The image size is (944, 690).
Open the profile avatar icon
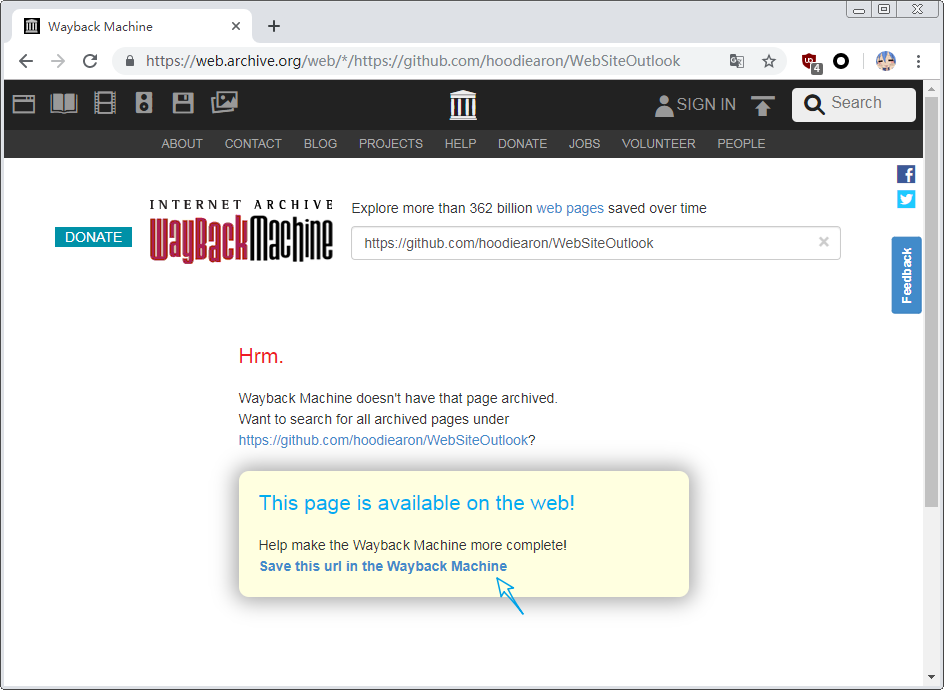(x=886, y=61)
